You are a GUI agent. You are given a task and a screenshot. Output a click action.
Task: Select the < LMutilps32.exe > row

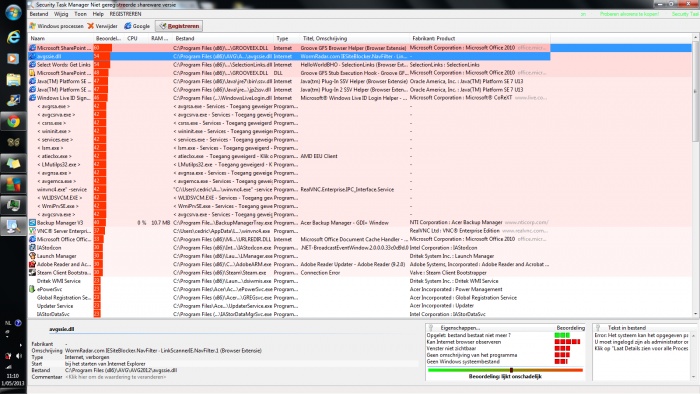[x=289, y=165]
